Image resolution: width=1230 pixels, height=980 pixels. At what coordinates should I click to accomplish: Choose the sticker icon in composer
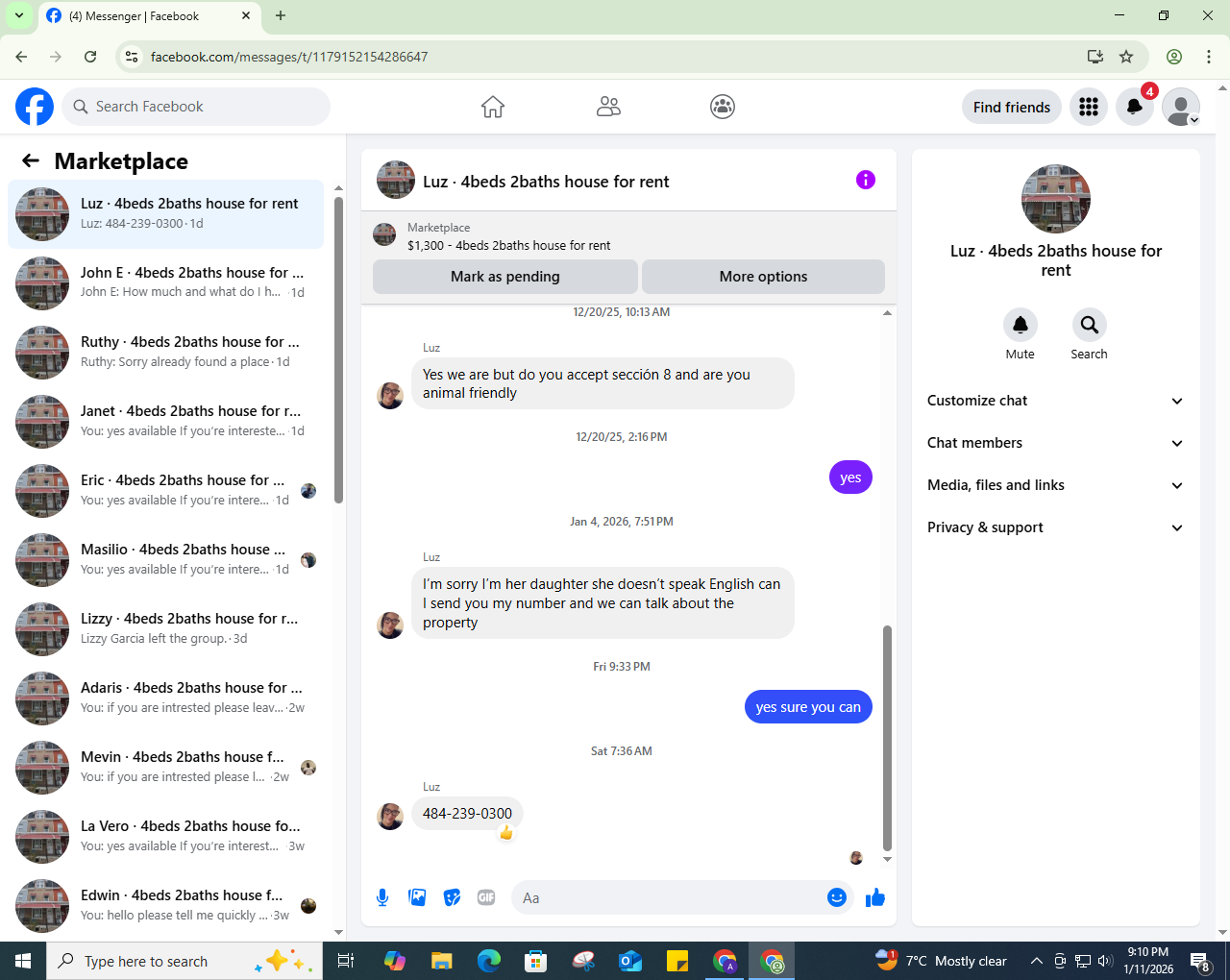coord(452,897)
